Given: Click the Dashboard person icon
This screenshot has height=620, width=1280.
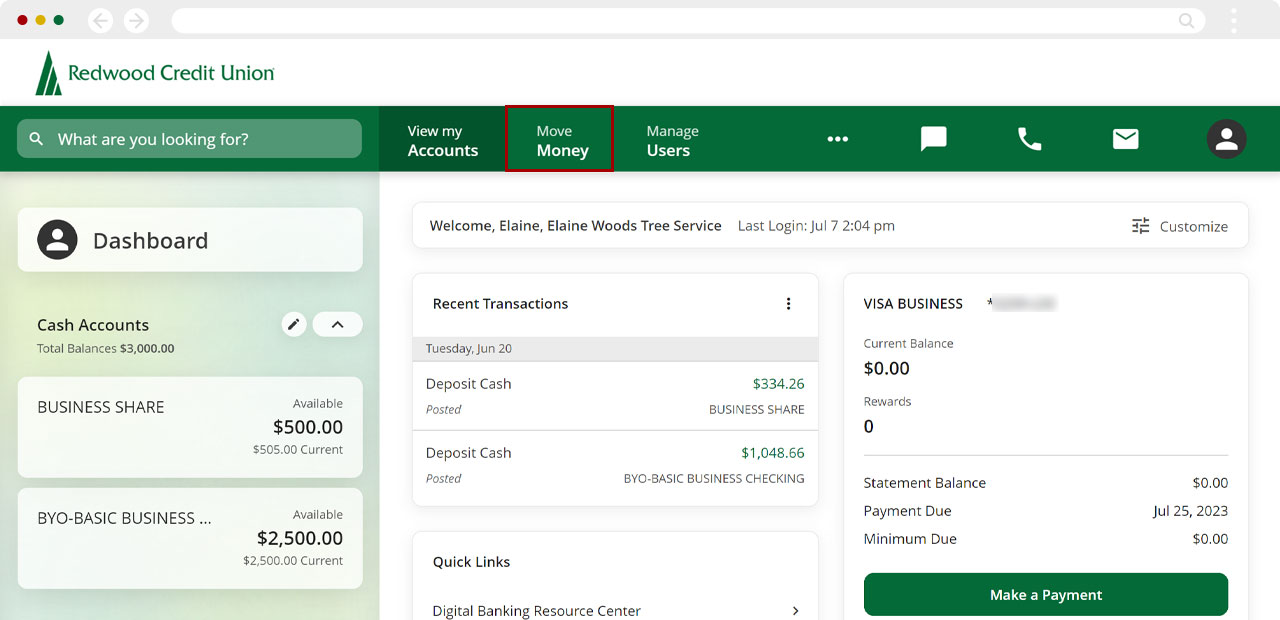Looking at the screenshot, I should coord(57,240).
